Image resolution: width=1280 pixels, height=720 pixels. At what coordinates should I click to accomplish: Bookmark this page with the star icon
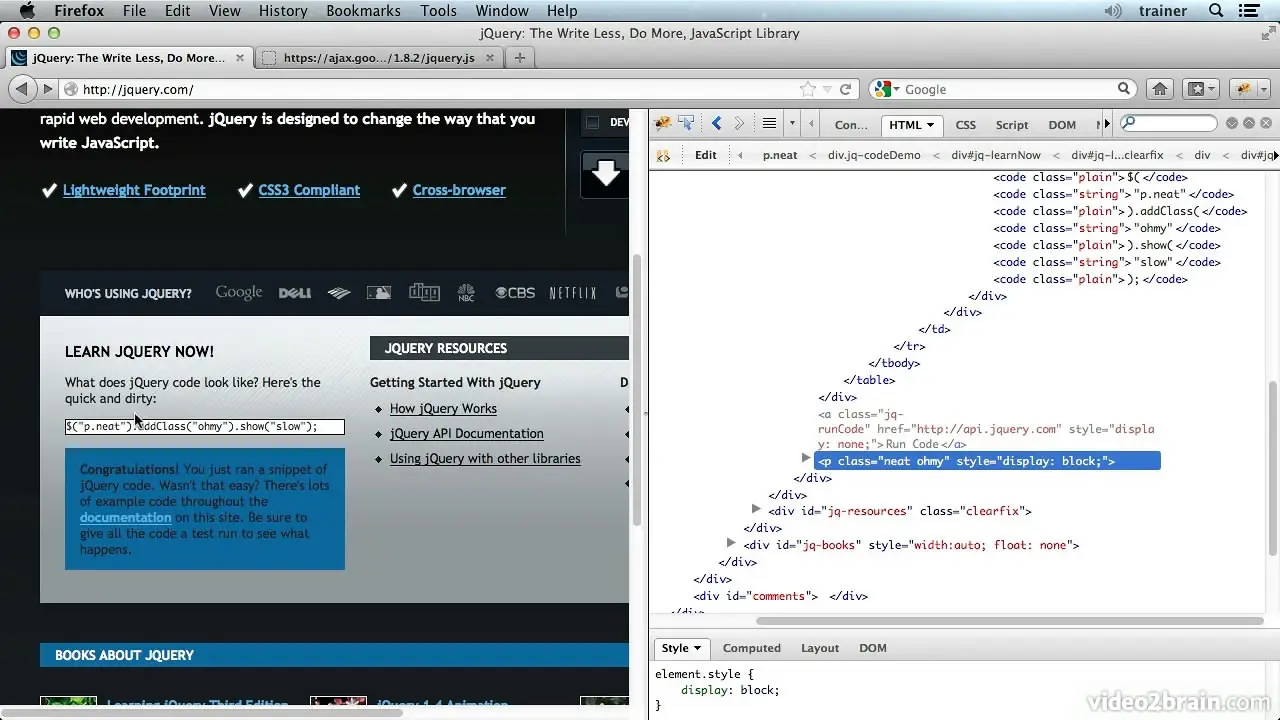[x=808, y=89]
